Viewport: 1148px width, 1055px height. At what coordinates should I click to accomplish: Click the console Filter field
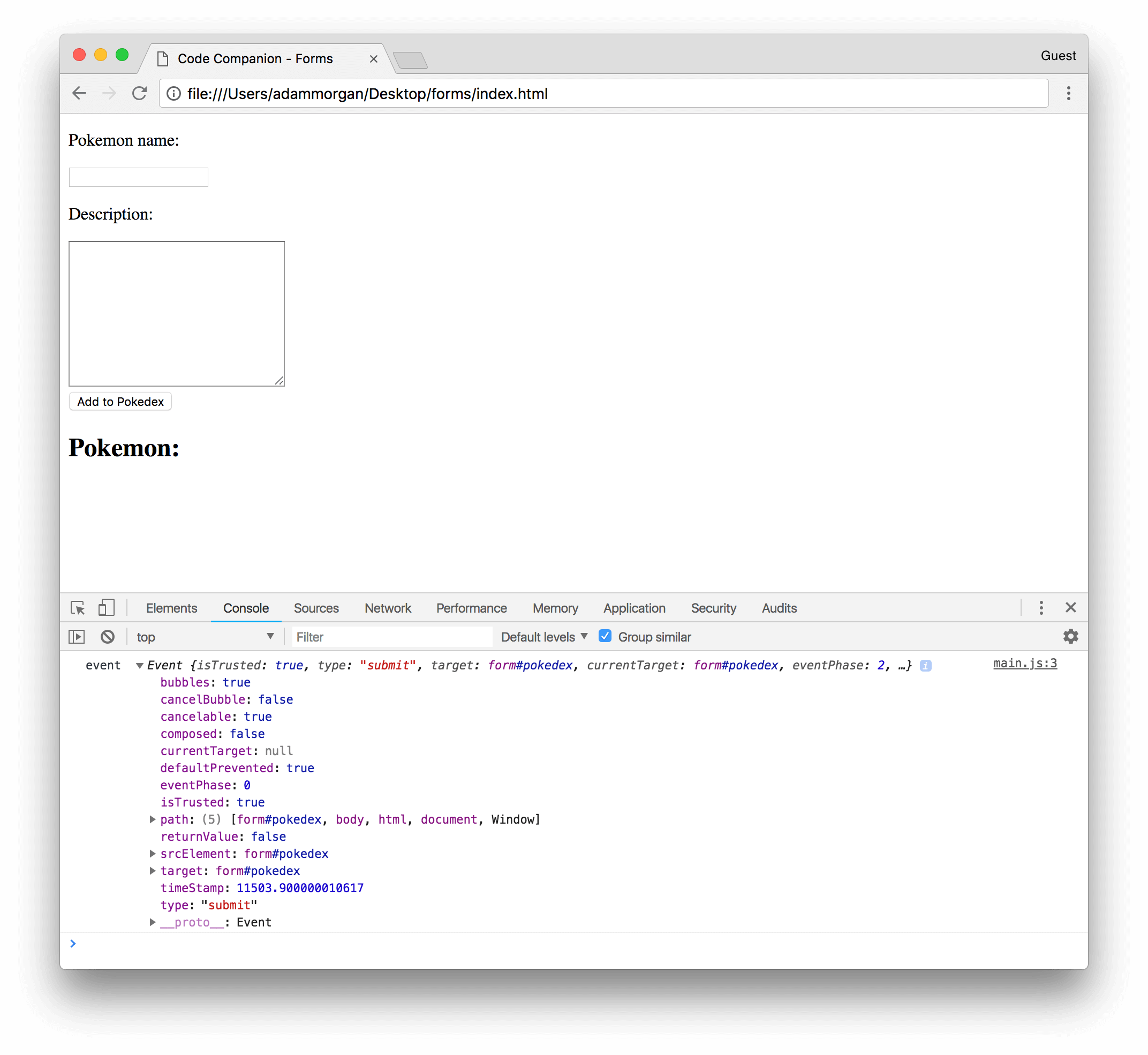(391, 637)
